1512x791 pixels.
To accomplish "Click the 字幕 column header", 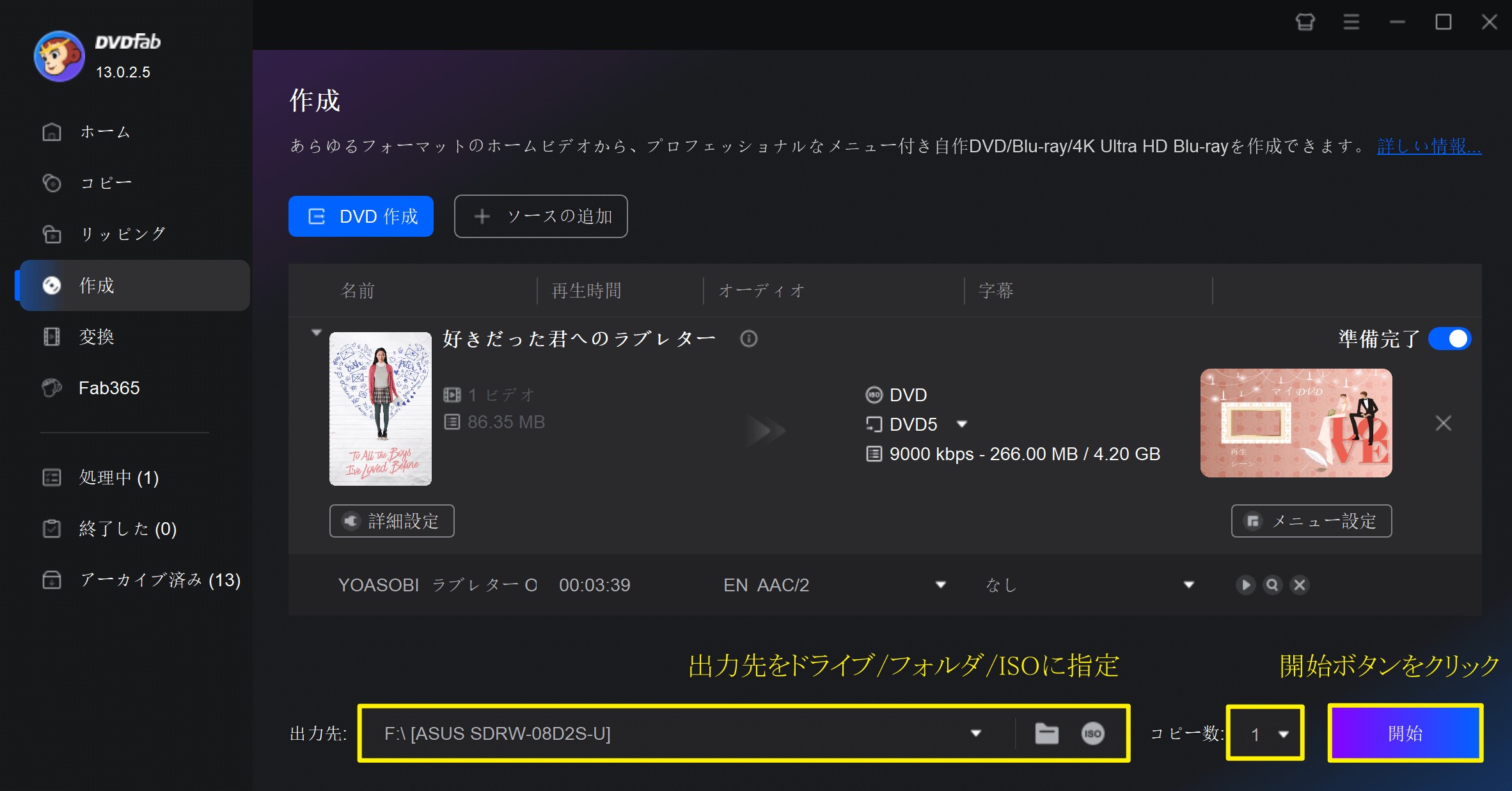I will pyautogui.click(x=996, y=291).
